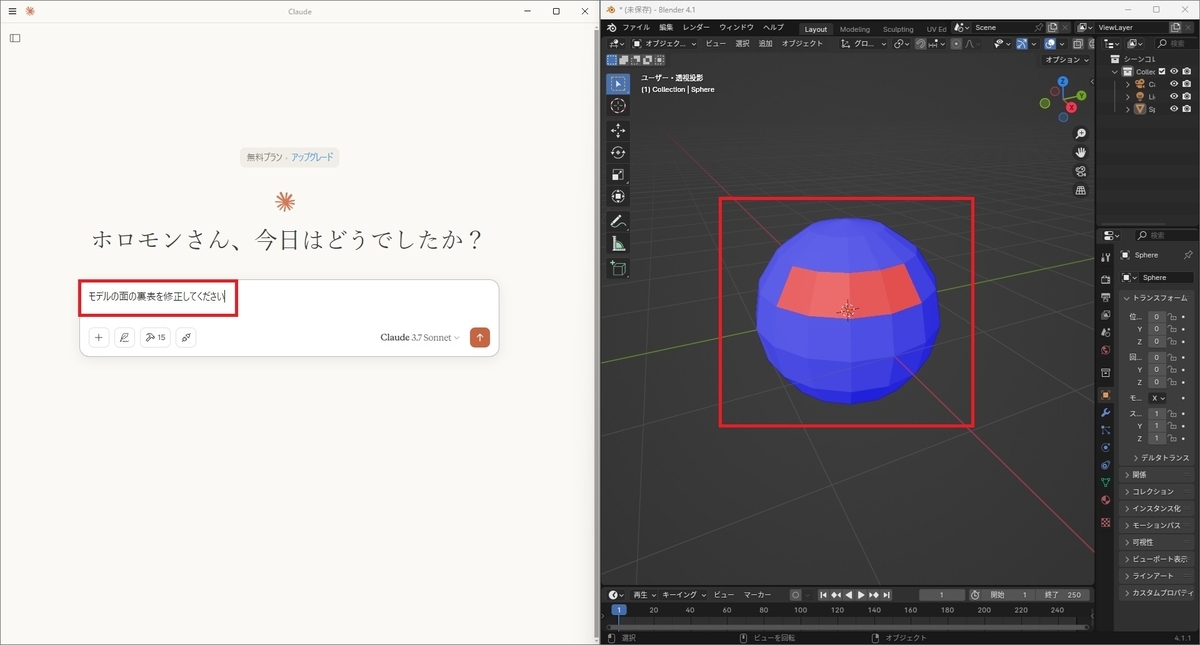Click the アップグレード link
Image resolution: width=1200 pixels, height=645 pixels.
pyautogui.click(x=313, y=158)
